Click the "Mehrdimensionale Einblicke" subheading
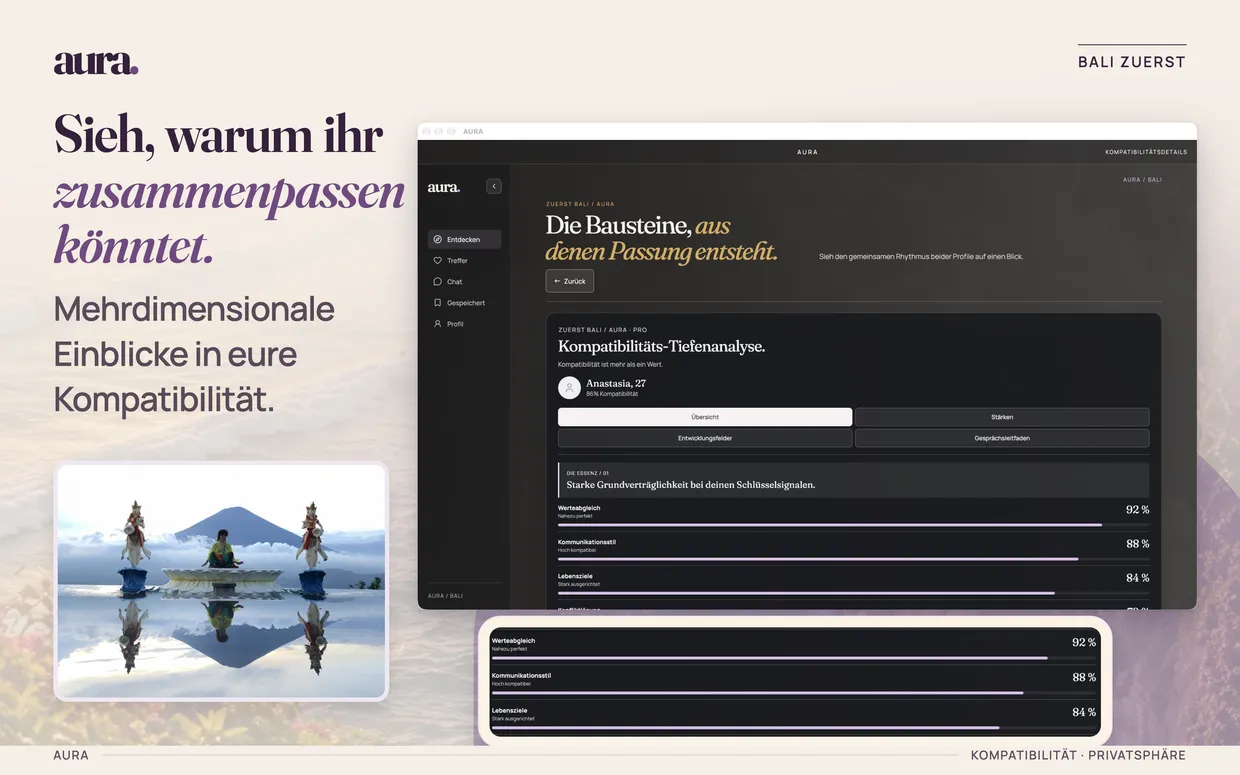 coord(194,354)
